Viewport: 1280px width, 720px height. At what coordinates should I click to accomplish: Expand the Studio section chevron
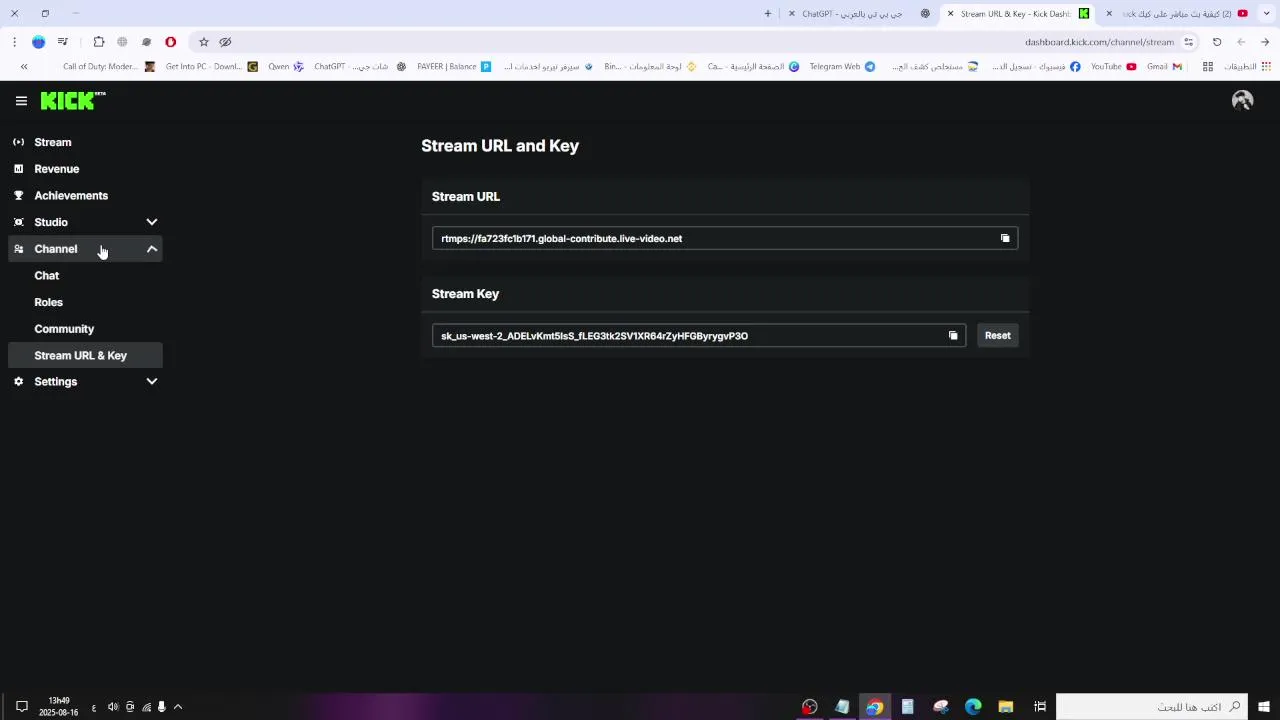[x=152, y=222]
